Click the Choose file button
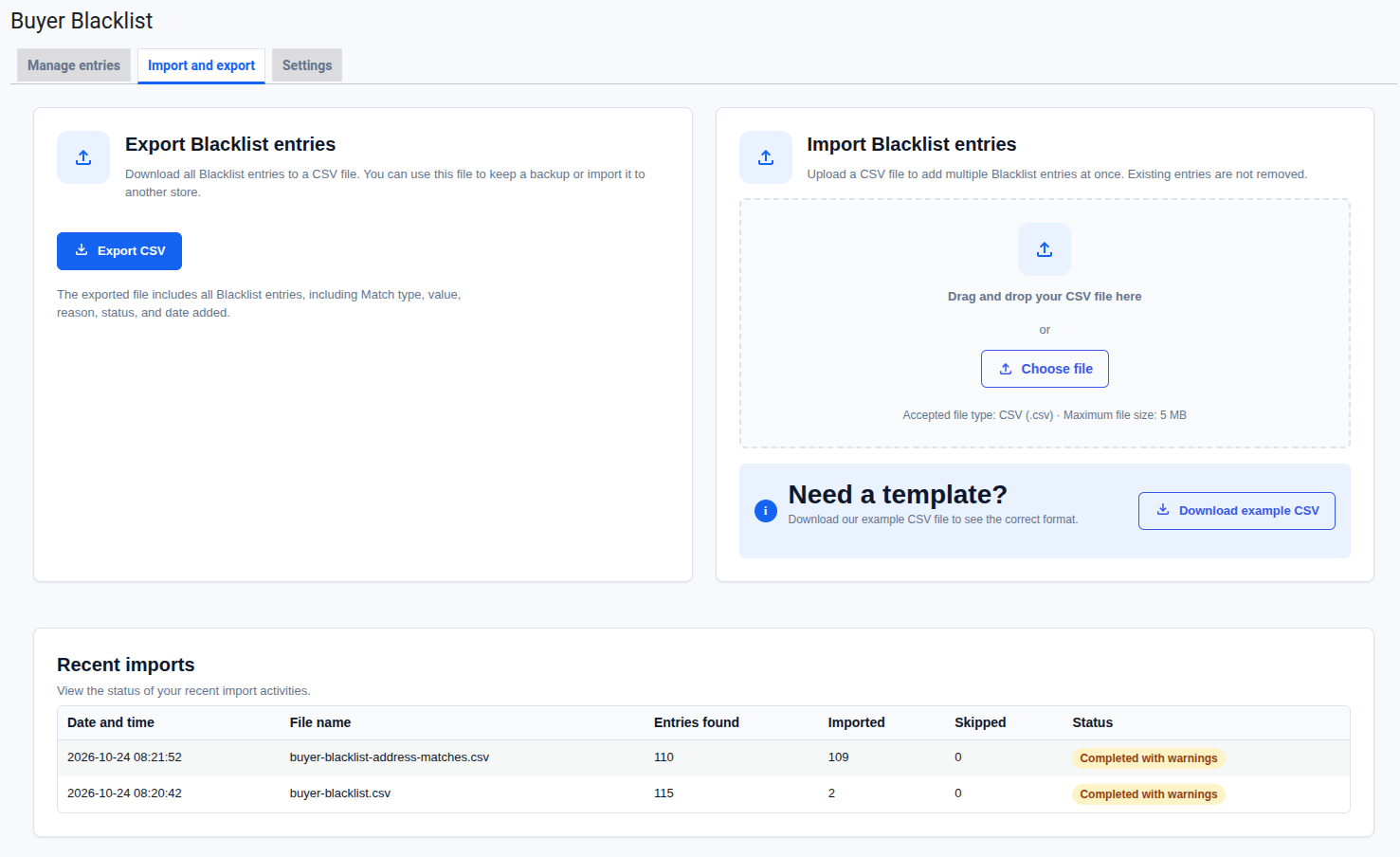 (1045, 369)
